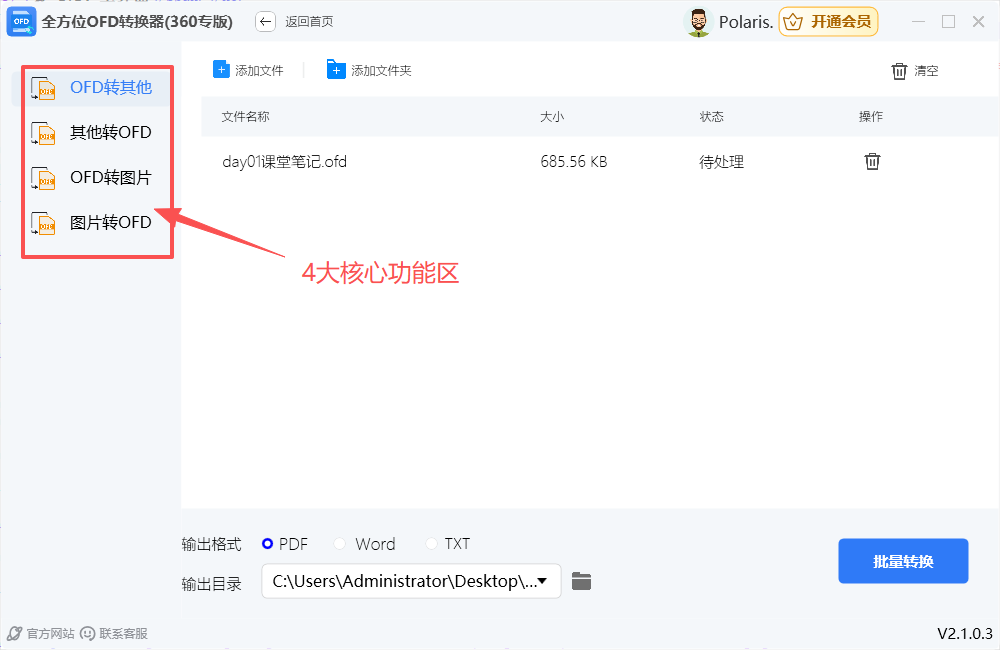
Task: Click the 批量转换 convert button
Action: pos(902,560)
